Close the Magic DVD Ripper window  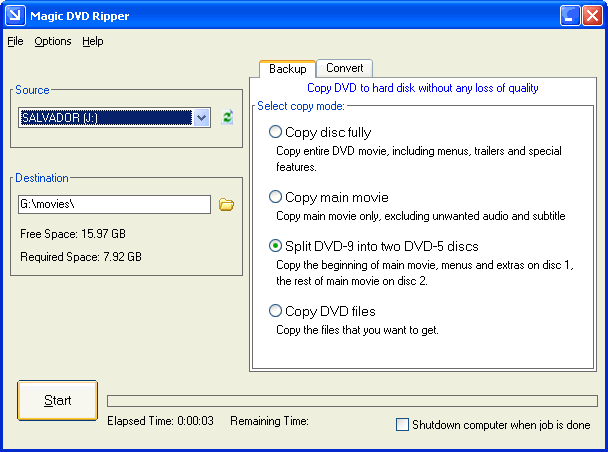pyautogui.click(x=591, y=15)
